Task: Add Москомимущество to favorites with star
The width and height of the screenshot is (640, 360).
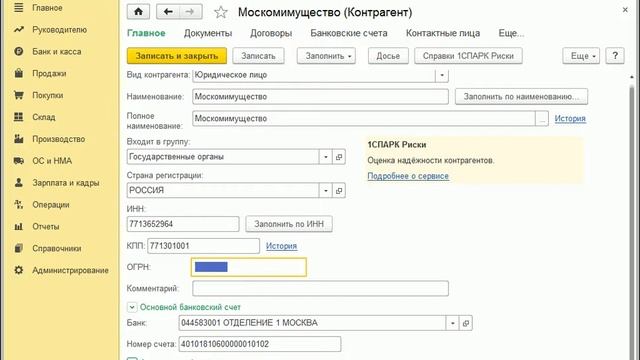Action: pos(221,12)
